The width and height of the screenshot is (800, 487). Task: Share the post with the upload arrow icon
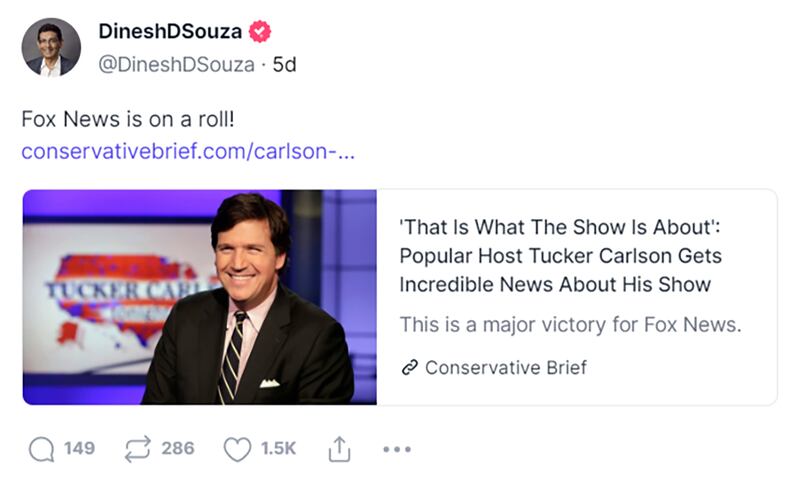pos(337,449)
